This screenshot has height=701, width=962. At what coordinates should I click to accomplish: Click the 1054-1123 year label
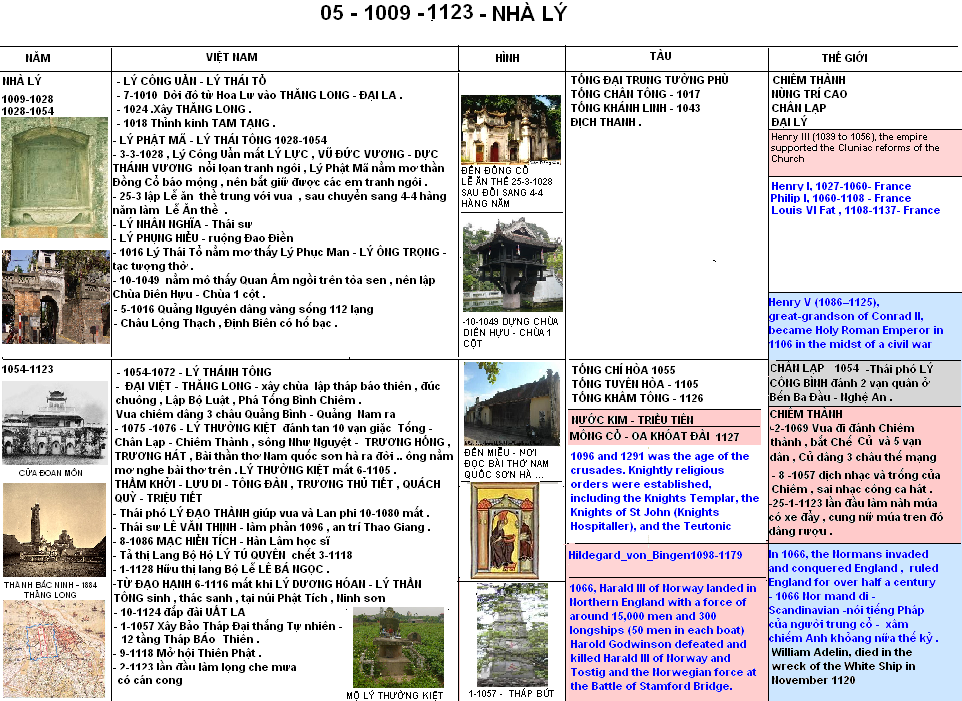[x=28, y=369]
